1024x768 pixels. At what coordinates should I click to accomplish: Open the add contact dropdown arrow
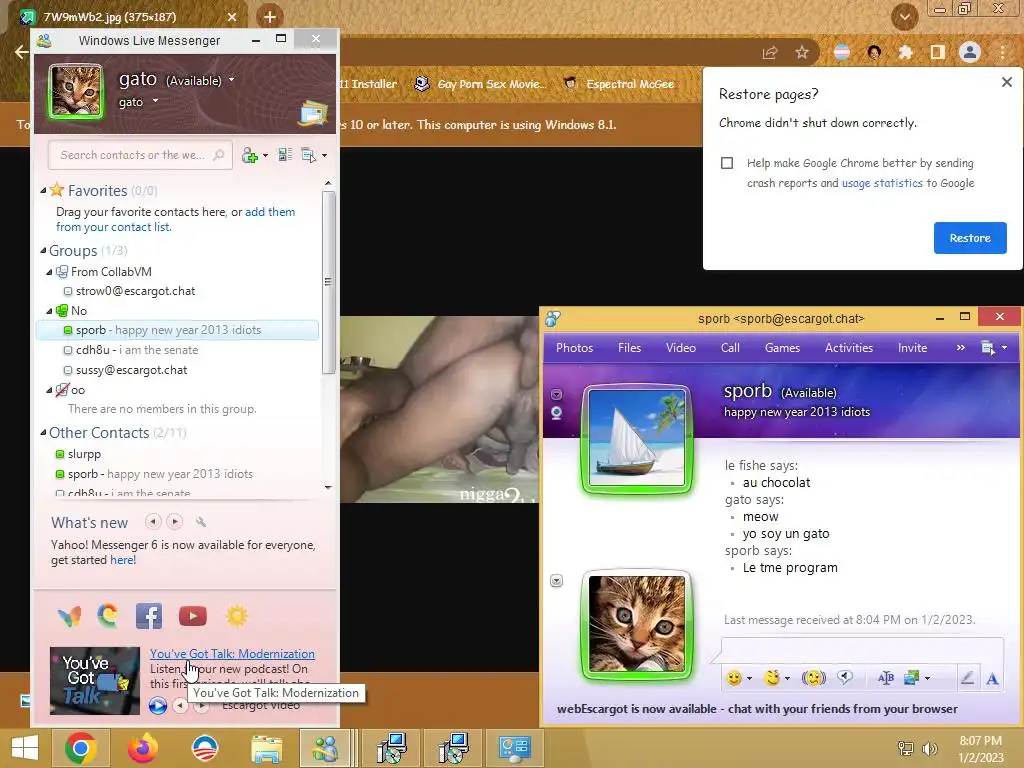tap(265, 155)
